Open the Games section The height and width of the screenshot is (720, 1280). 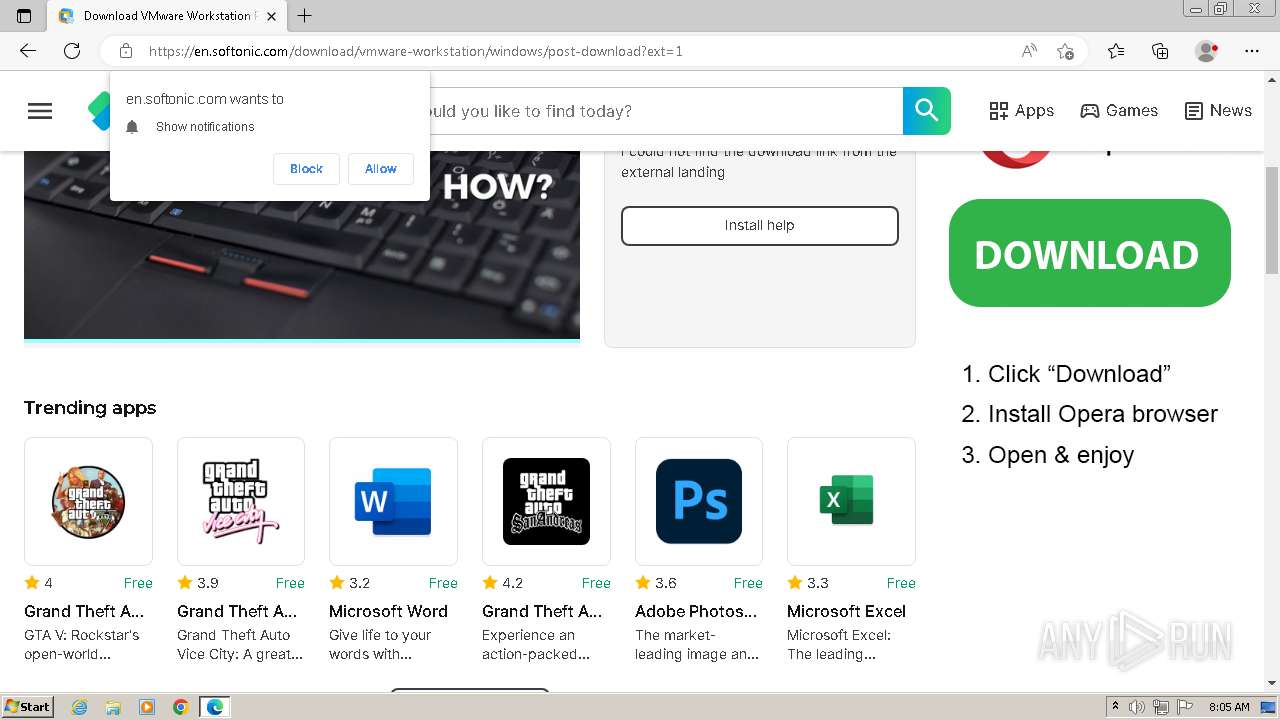point(1119,111)
